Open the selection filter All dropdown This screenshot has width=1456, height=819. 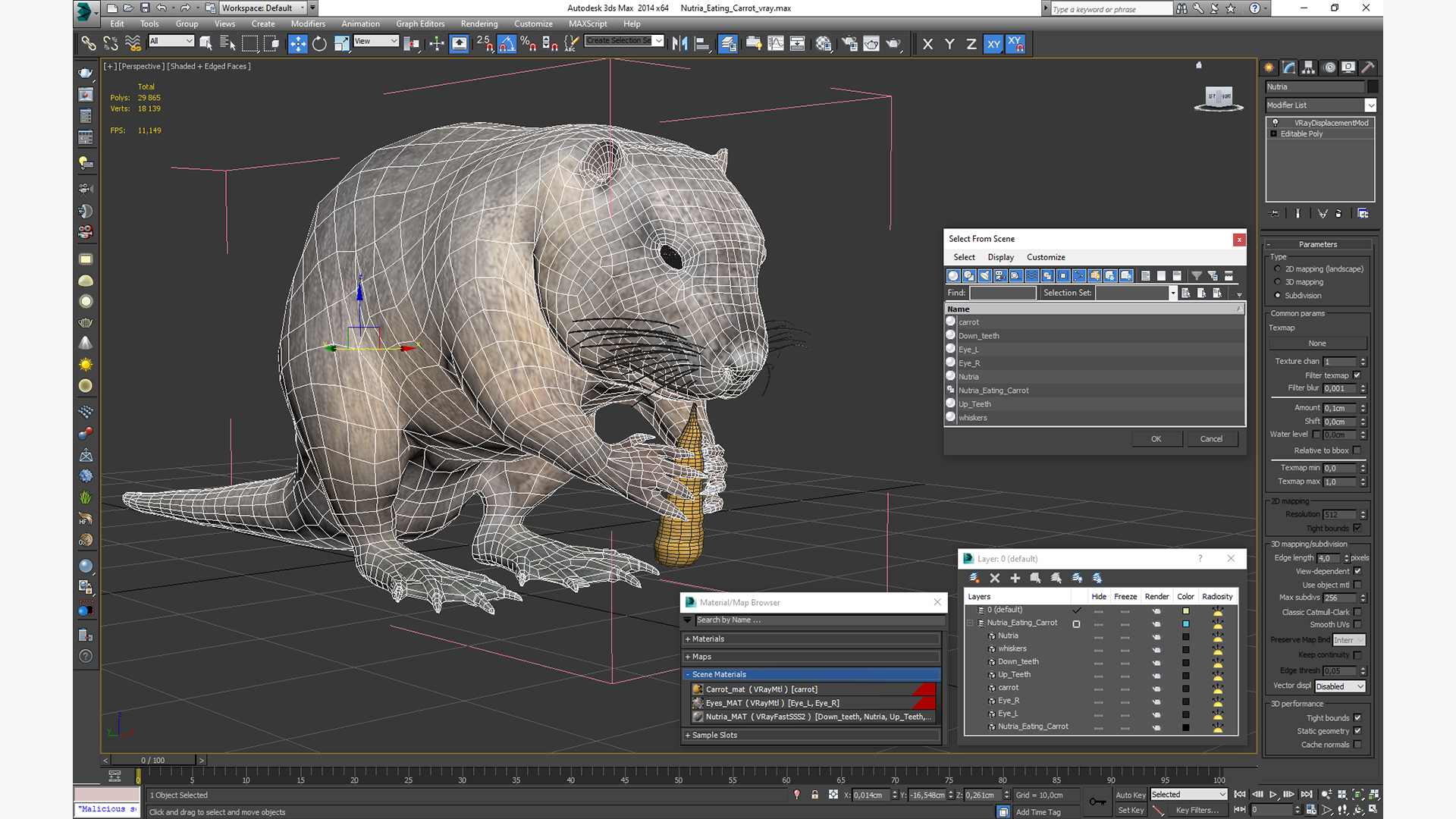click(x=171, y=41)
